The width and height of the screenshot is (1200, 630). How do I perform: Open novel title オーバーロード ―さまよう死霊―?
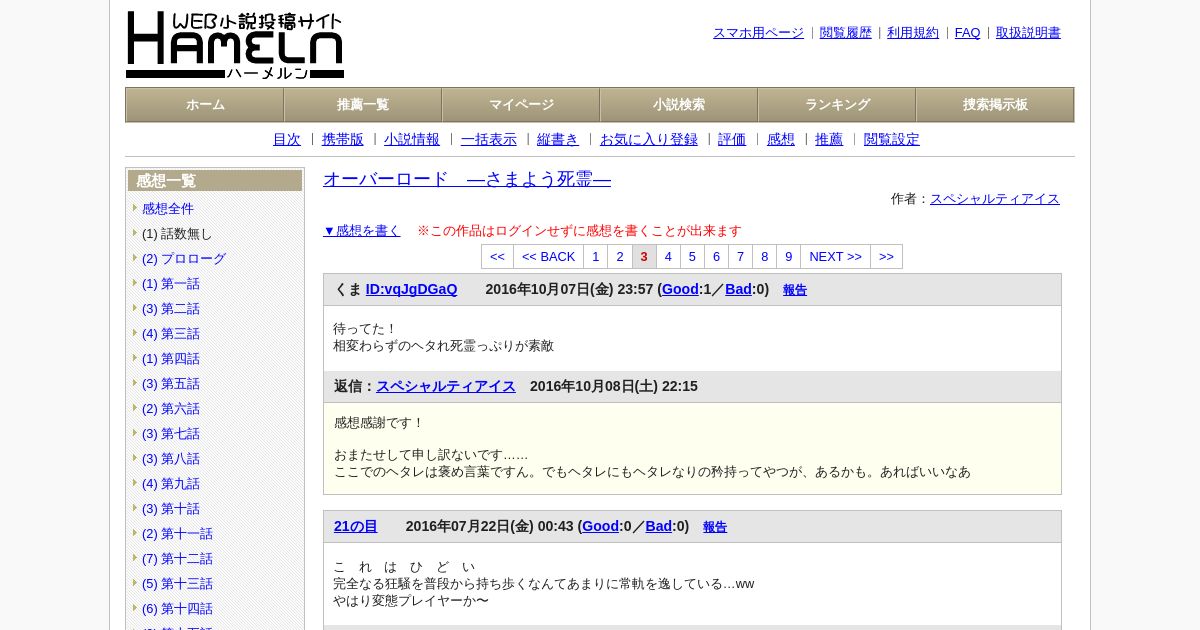(467, 180)
